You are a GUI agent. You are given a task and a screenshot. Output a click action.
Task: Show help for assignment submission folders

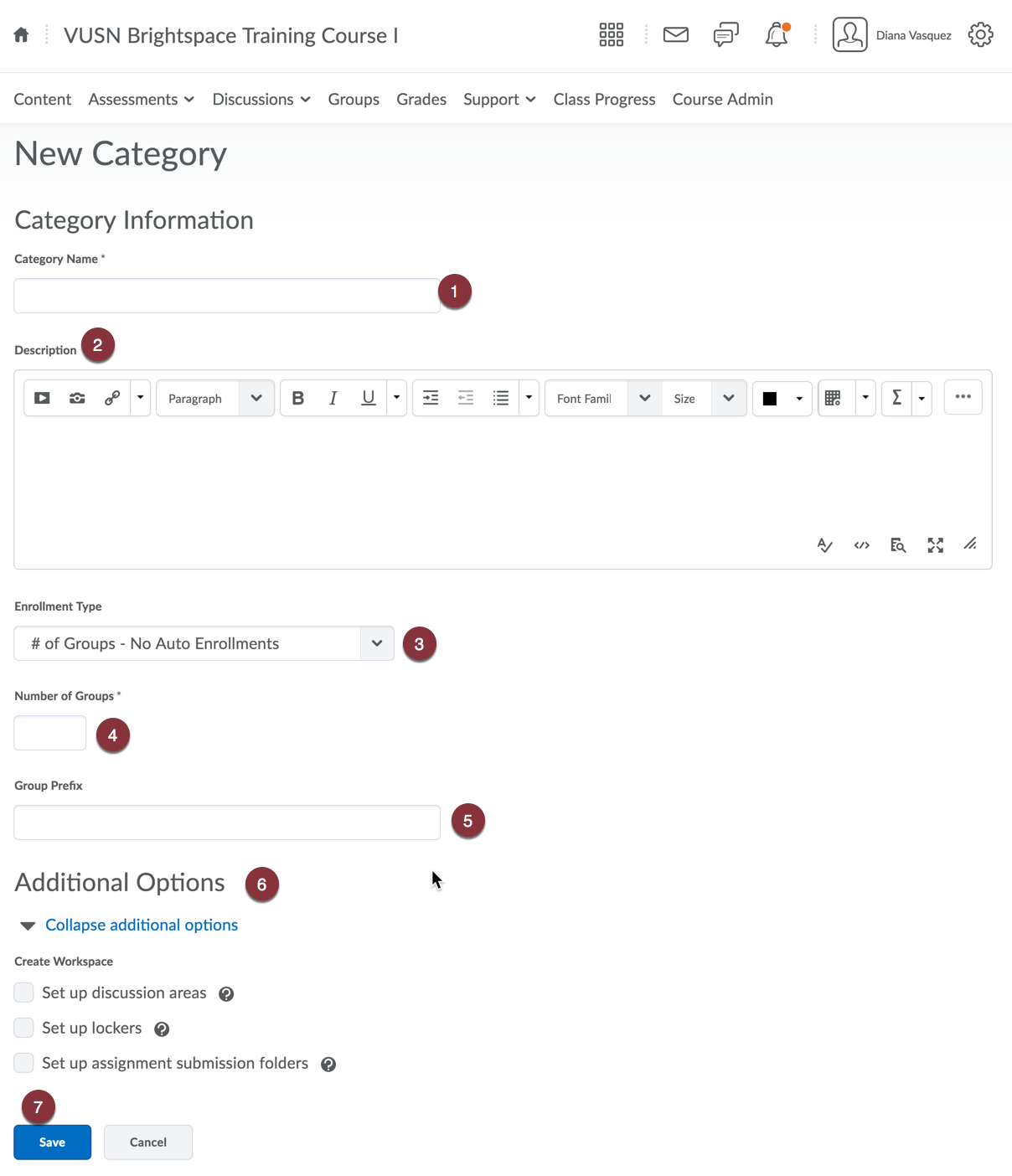328,1065
